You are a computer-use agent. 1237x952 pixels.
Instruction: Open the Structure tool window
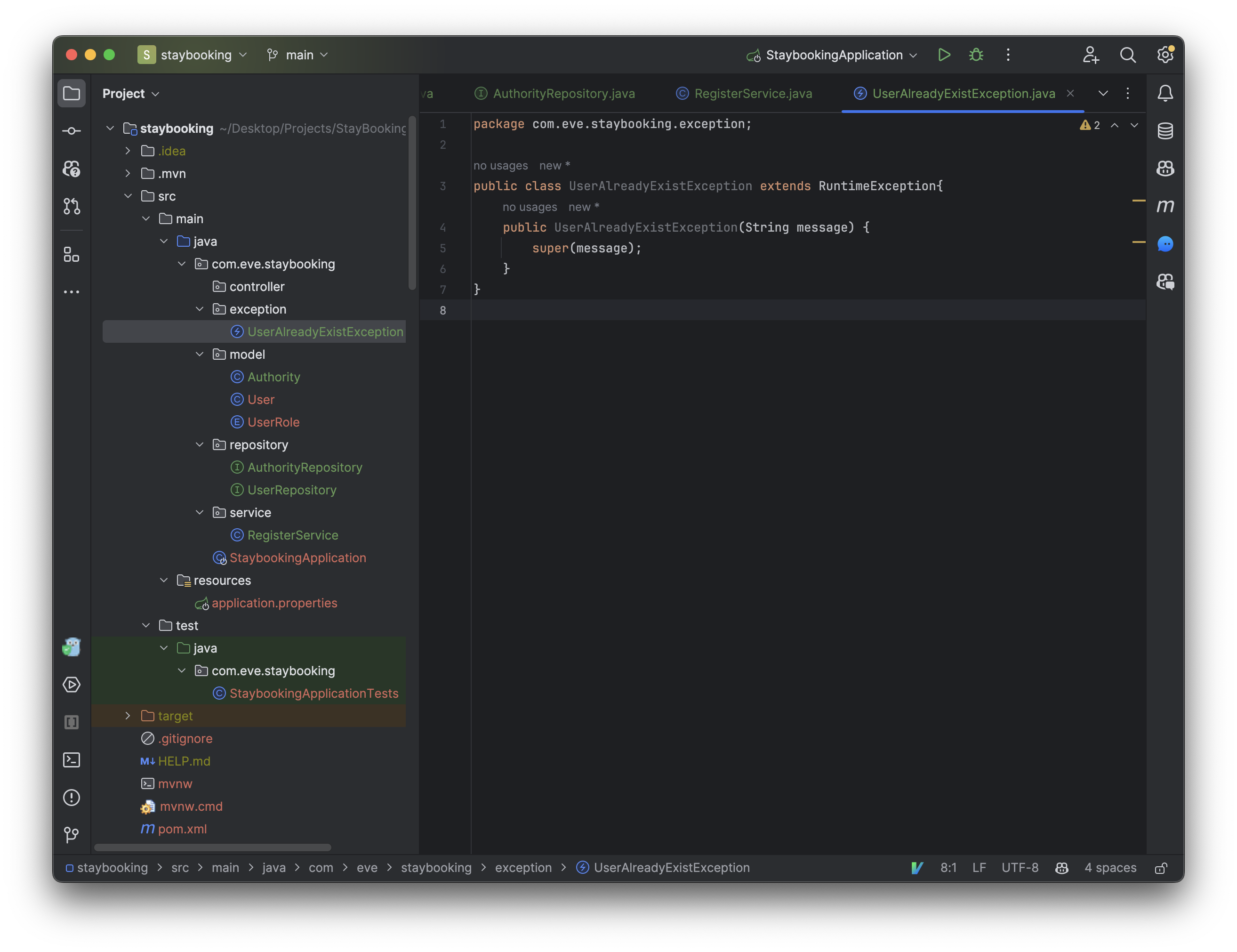(x=72, y=254)
